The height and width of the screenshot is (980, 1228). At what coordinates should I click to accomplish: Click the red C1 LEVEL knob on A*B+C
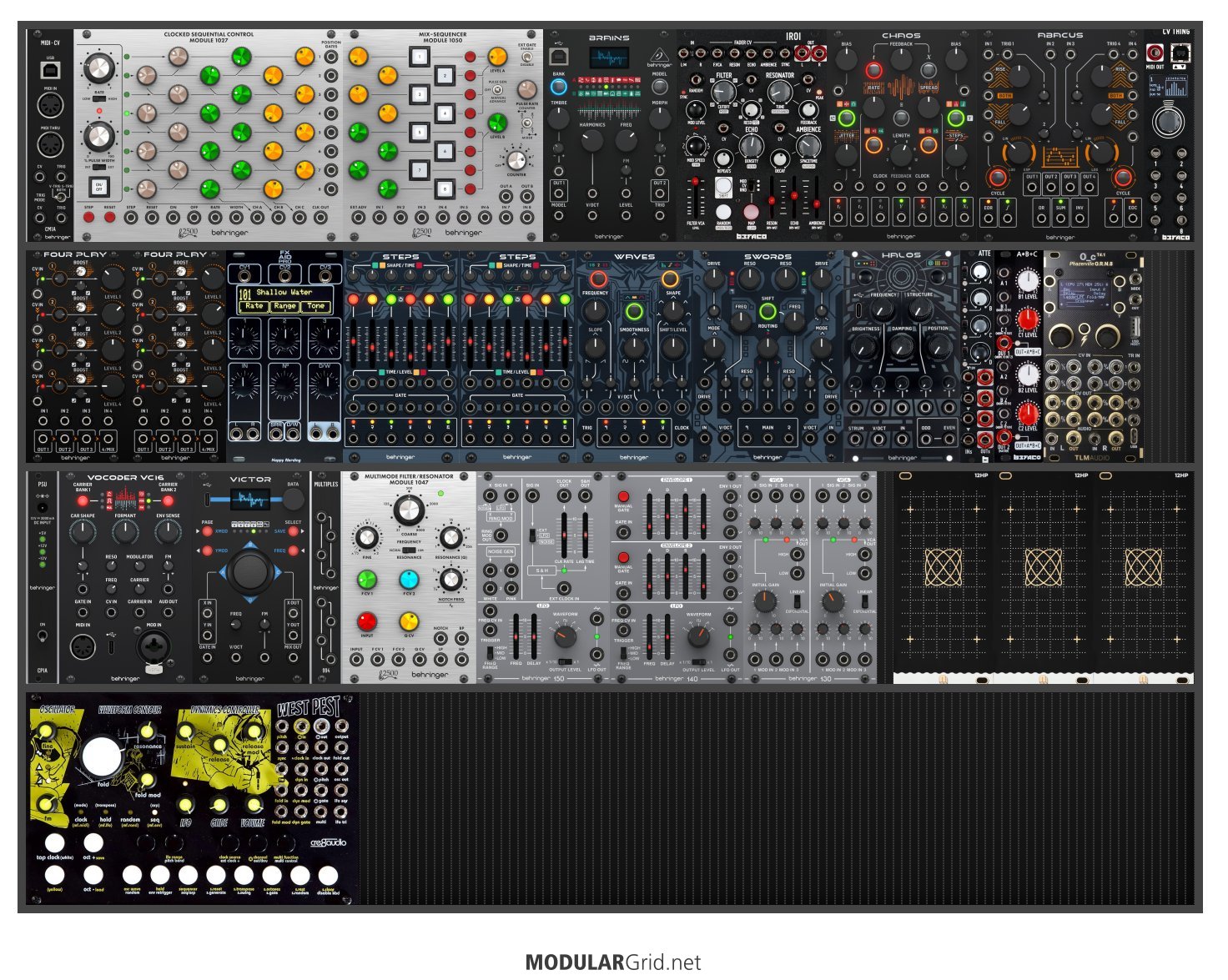point(1028,318)
